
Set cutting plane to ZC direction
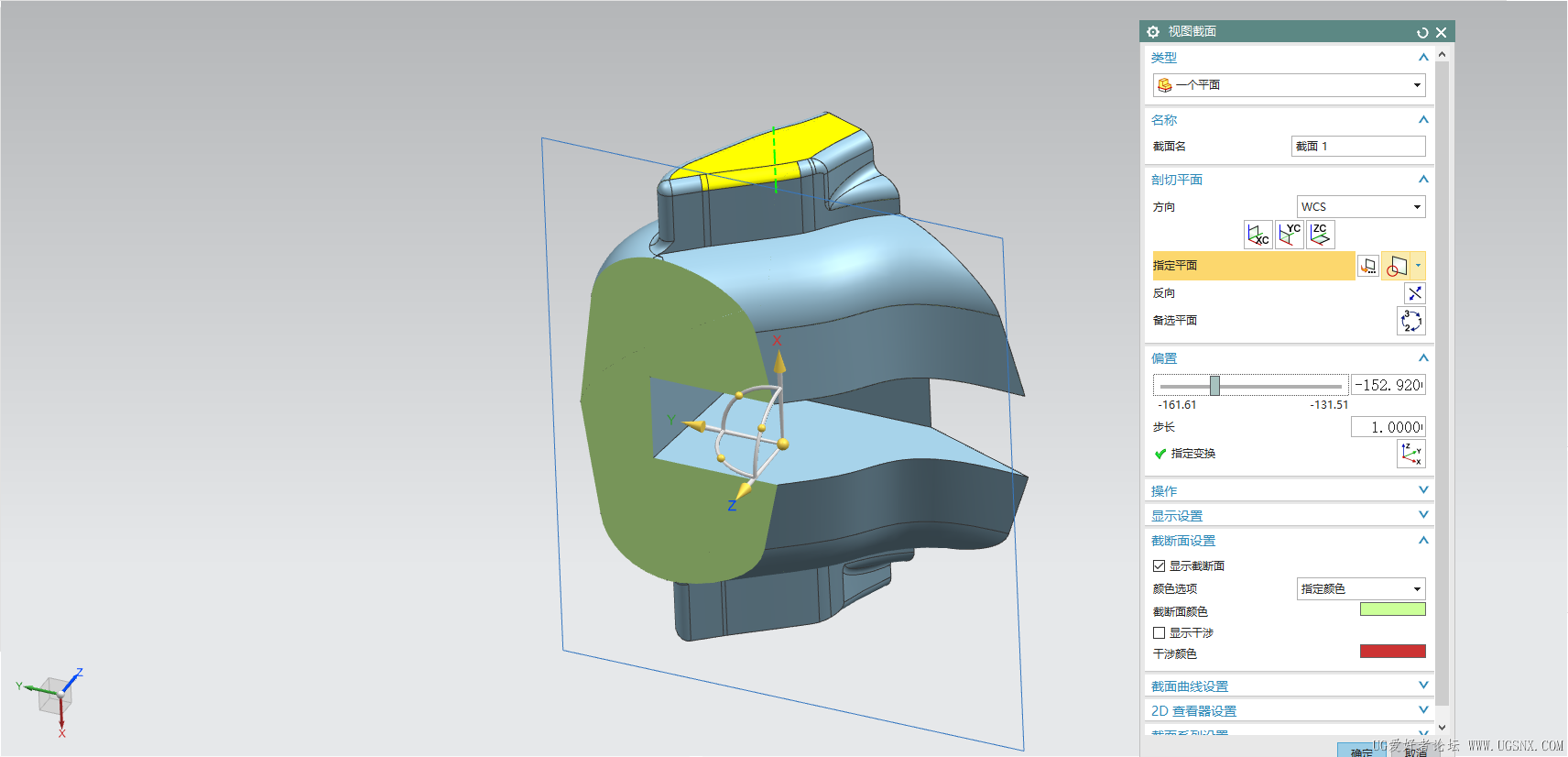tap(1320, 235)
